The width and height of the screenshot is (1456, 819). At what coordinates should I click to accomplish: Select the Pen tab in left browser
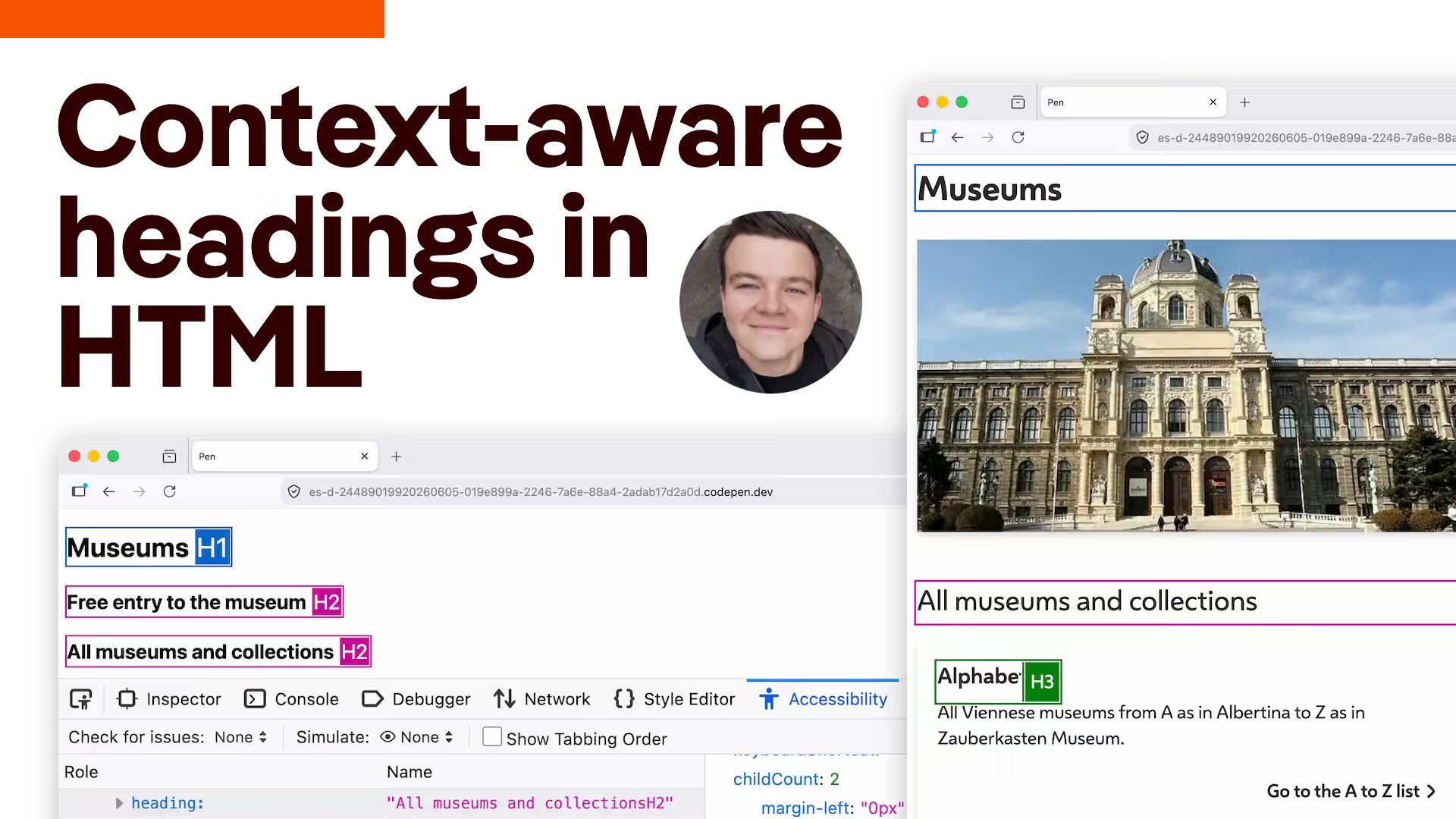[284, 457]
